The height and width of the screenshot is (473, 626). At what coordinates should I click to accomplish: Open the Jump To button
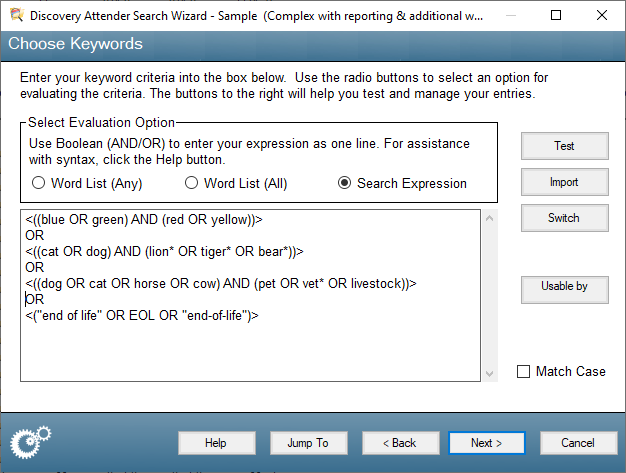[307, 443]
